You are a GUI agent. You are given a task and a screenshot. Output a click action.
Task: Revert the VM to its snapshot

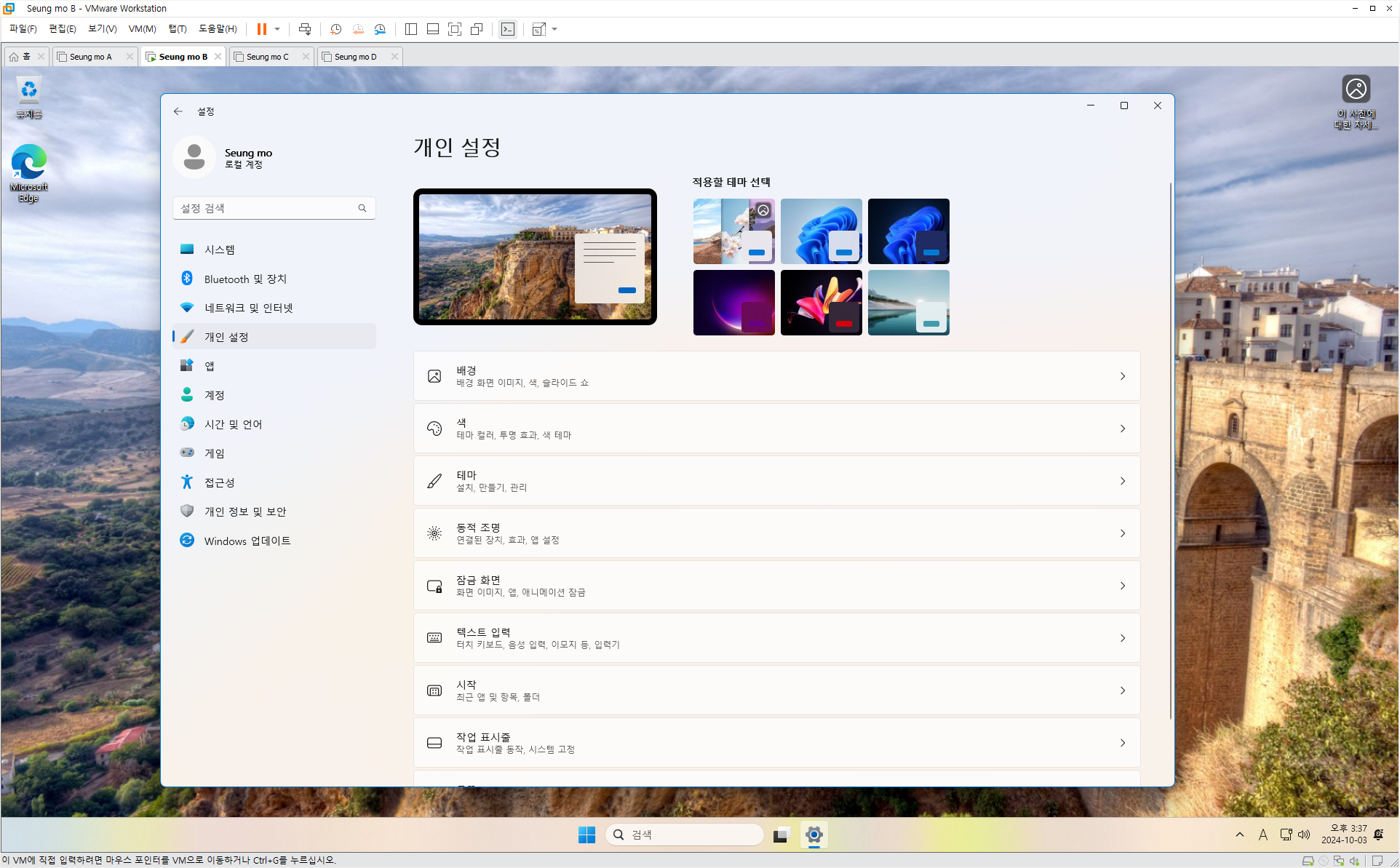coord(357,29)
